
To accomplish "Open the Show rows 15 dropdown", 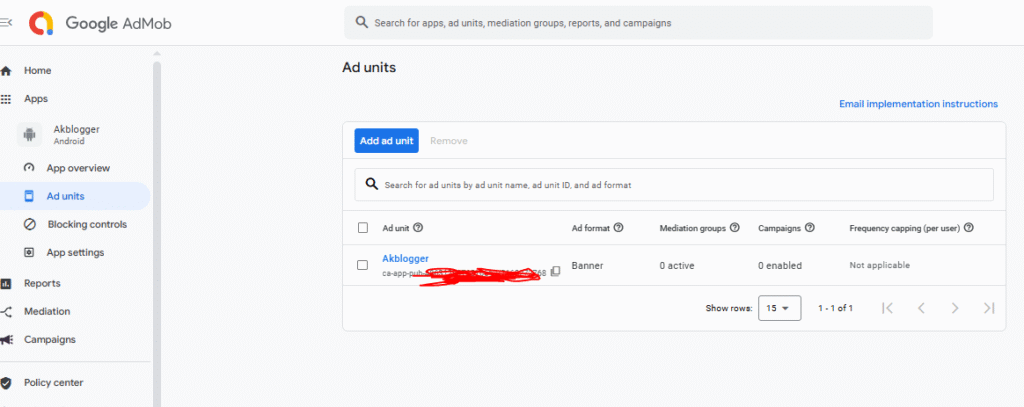I will (780, 308).
